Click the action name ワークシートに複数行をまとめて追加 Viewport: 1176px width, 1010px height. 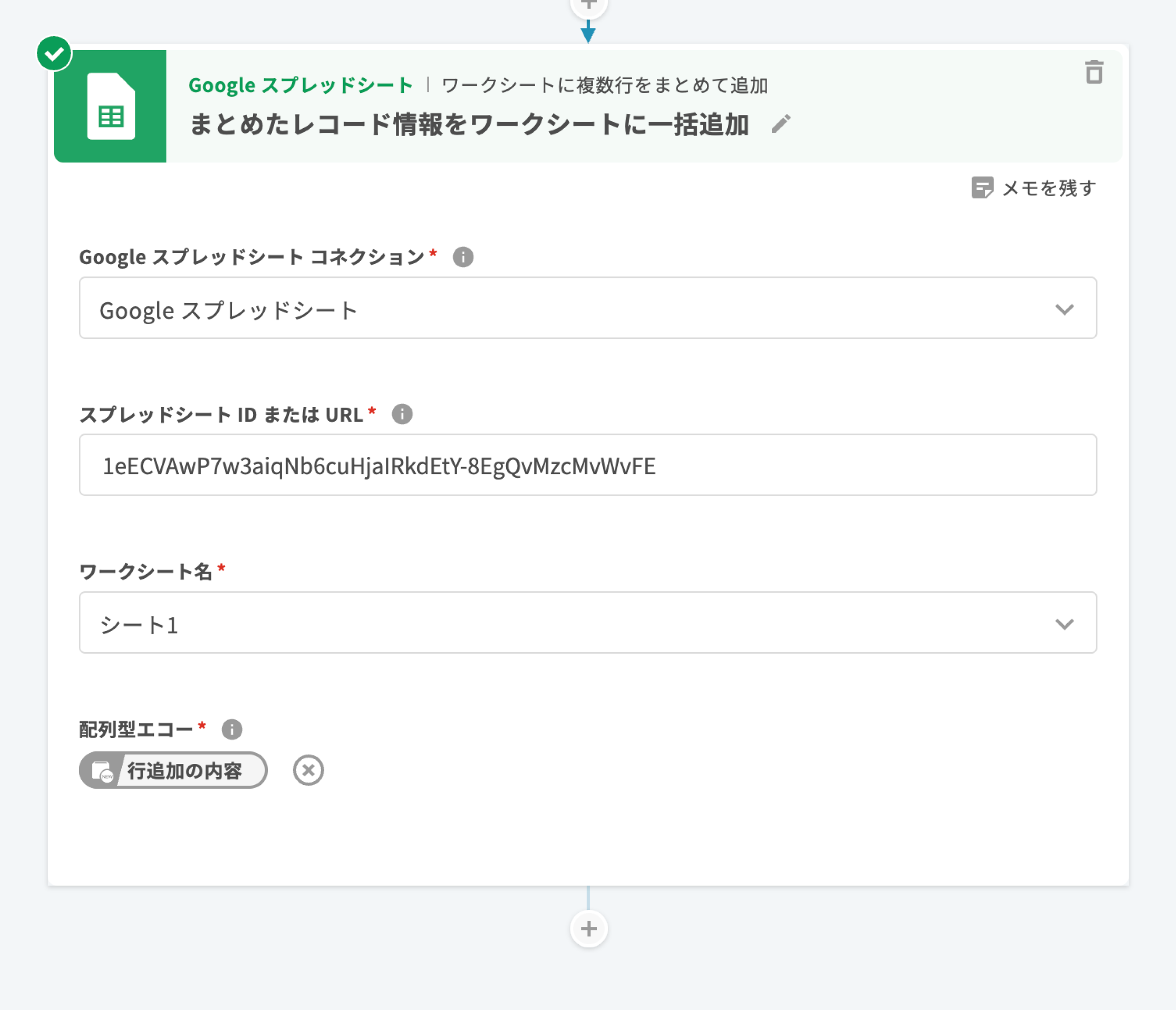pos(605,86)
